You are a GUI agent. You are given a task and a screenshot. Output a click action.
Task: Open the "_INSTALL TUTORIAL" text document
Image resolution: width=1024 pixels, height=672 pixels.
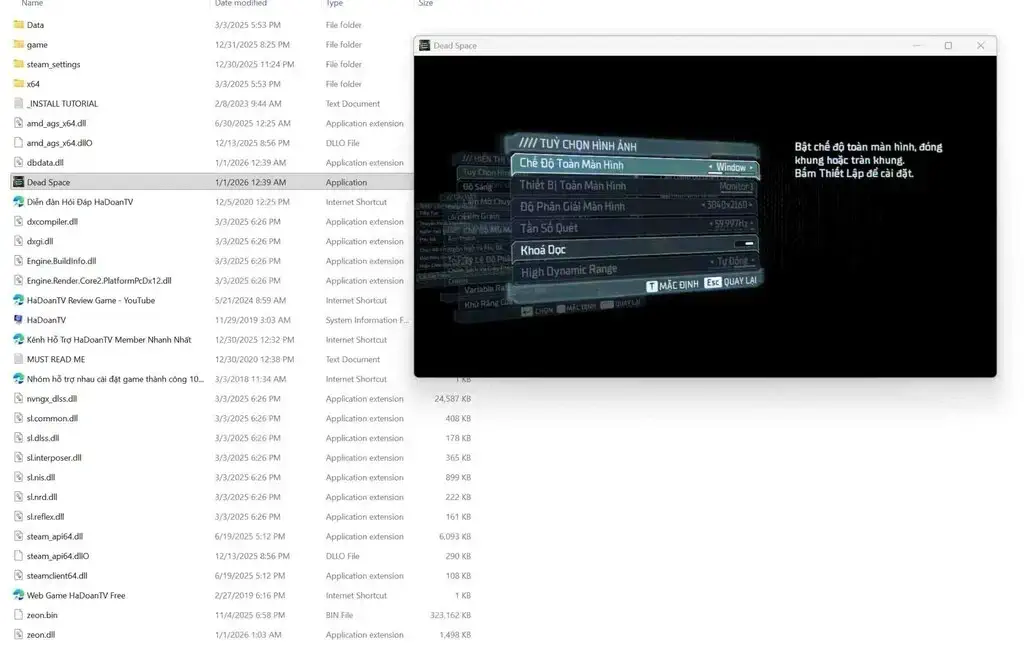62,103
